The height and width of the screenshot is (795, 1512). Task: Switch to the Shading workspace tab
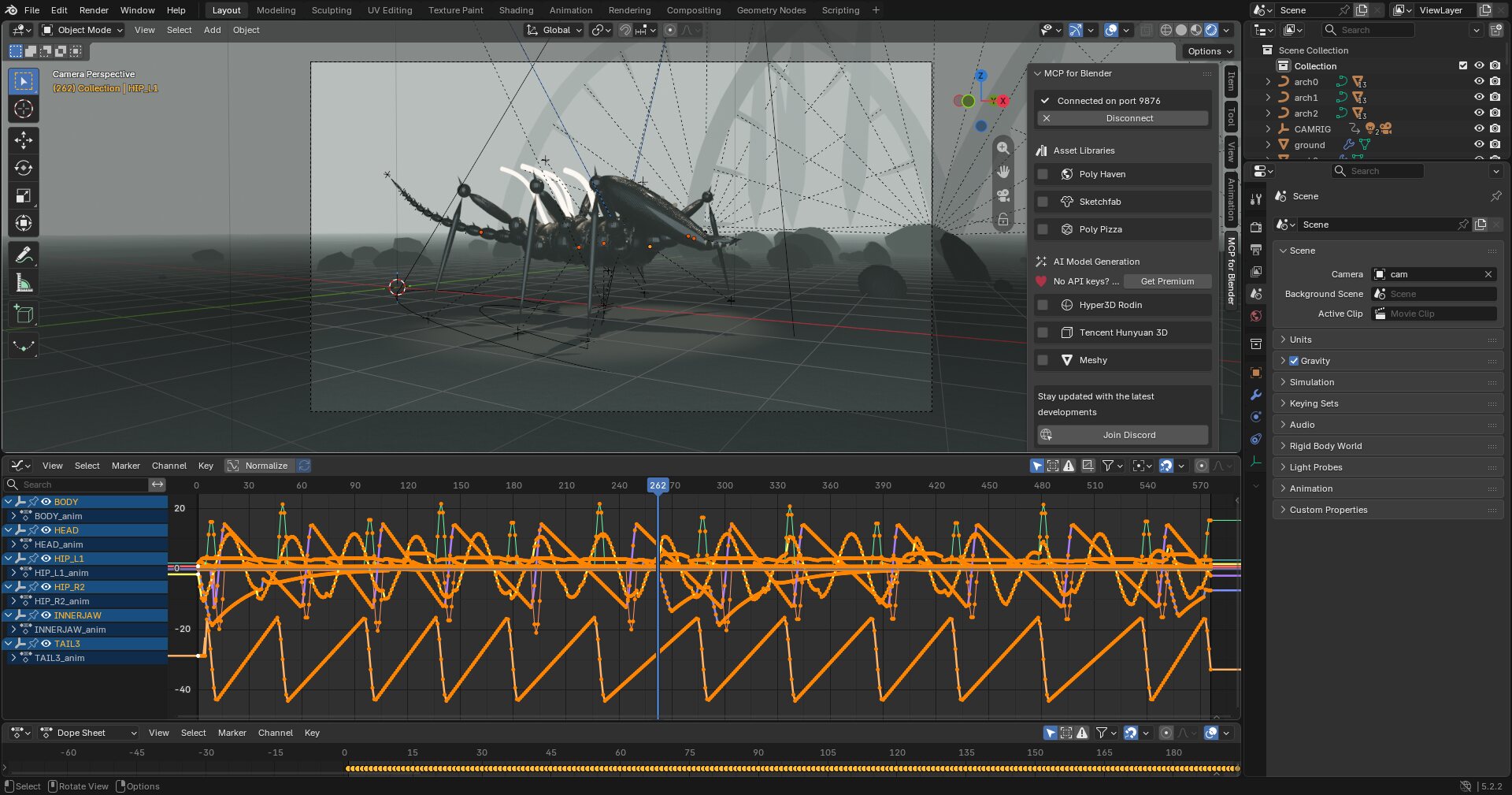(x=516, y=10)
